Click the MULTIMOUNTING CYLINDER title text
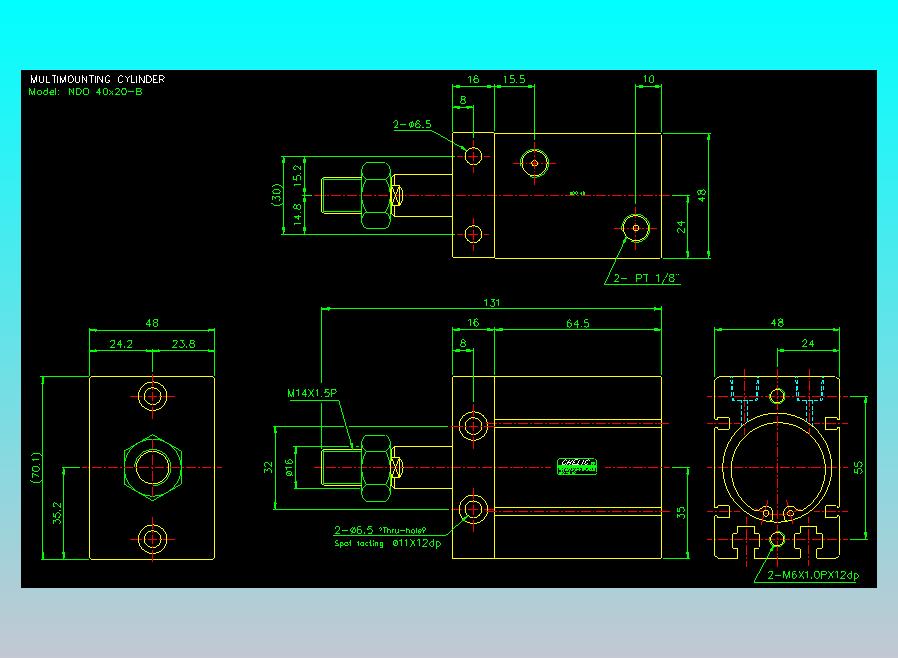898x658 pixels. tap(97, 79)
